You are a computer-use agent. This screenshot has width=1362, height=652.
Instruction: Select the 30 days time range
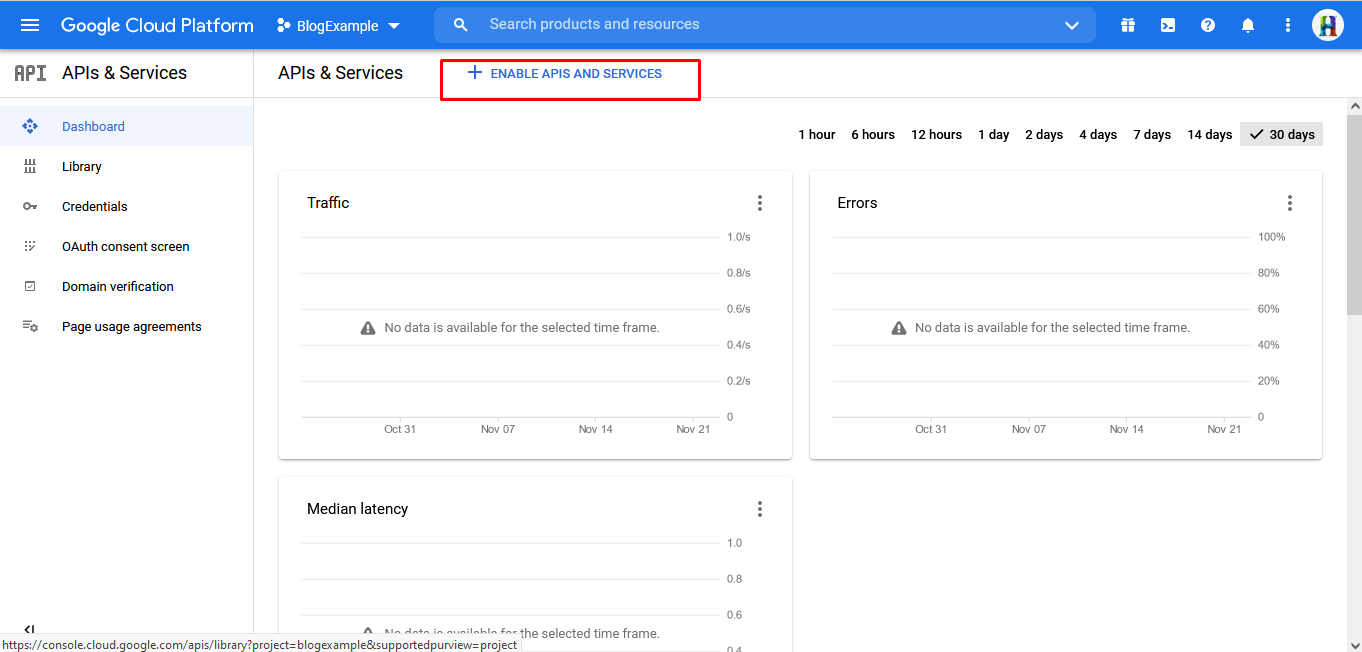coord(1282,134)
